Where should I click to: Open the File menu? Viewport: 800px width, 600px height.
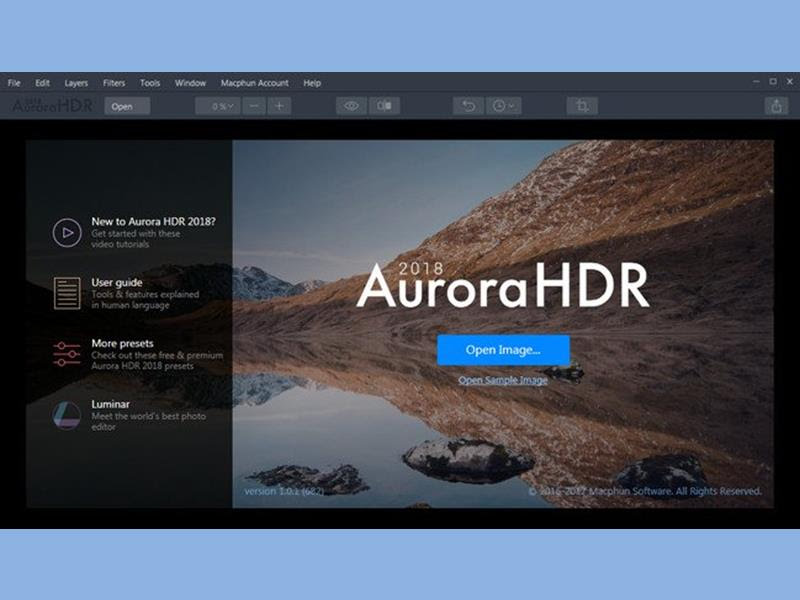click(14, 83)
